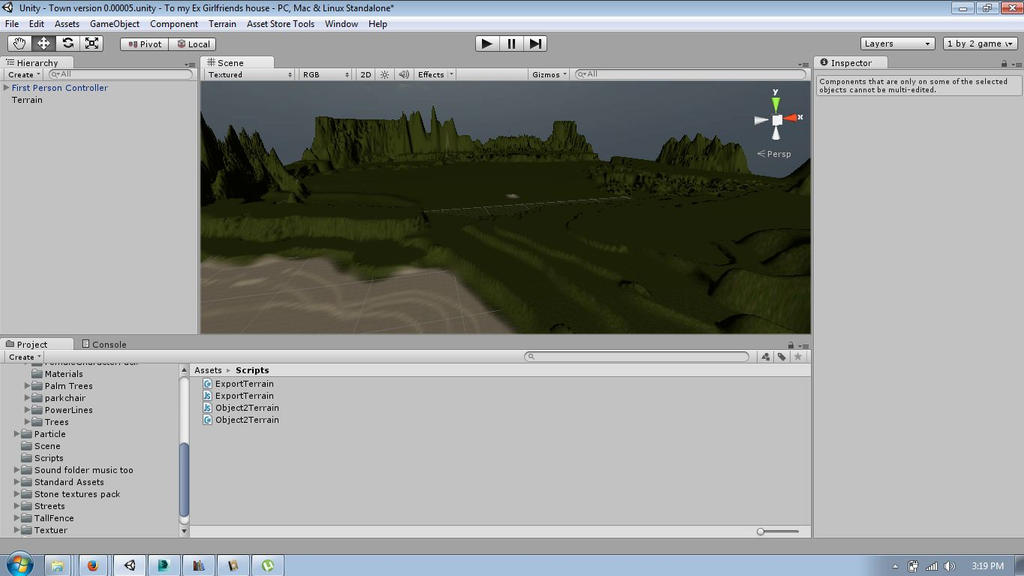
Task: Toggle 2D scene view mode
Action: coord(366,74)
